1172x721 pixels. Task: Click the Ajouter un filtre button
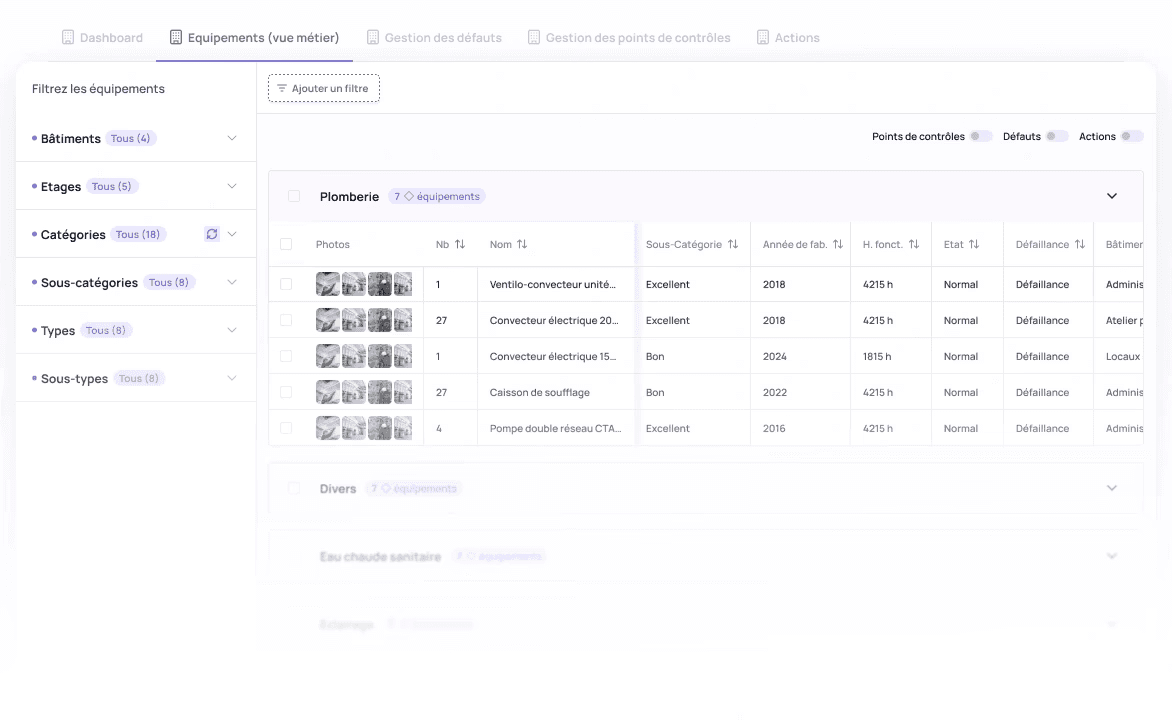coord(324,88)
